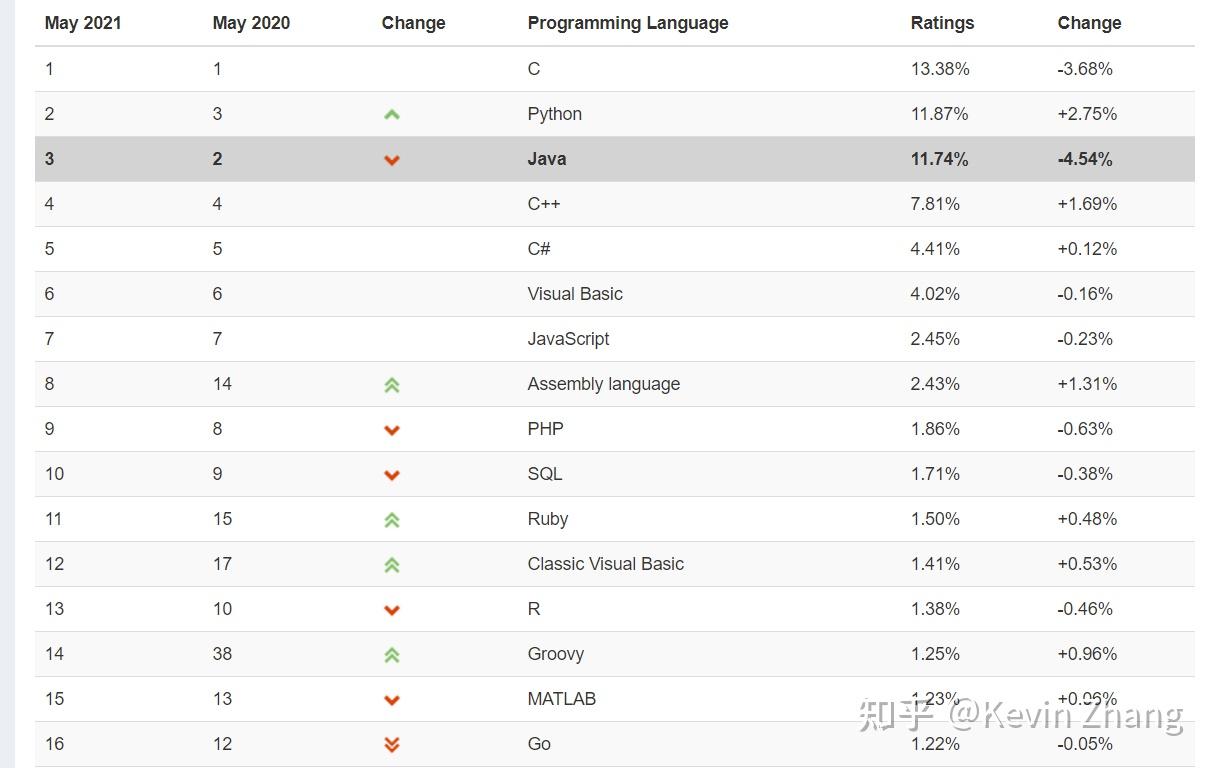Screen dimensions: 1213x768
Task: Click the JavaScript language name
Action: tap(568, 339)
